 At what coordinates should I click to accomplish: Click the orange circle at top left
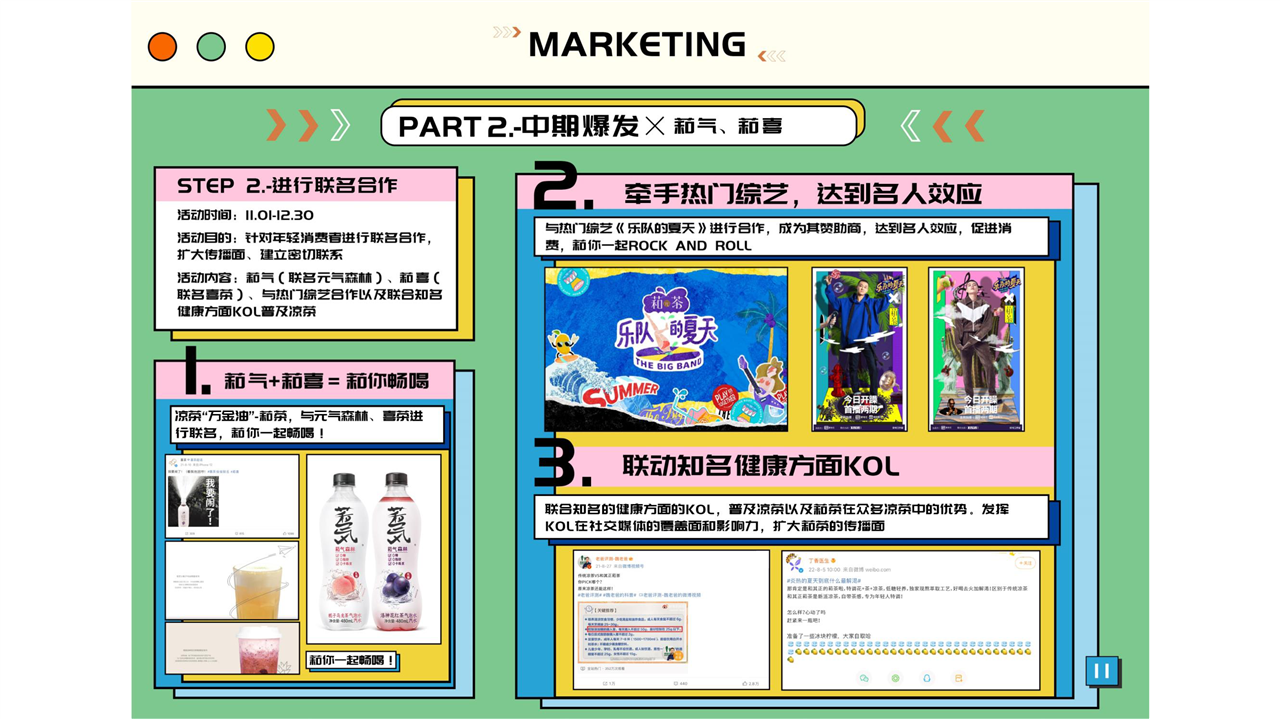162,46
